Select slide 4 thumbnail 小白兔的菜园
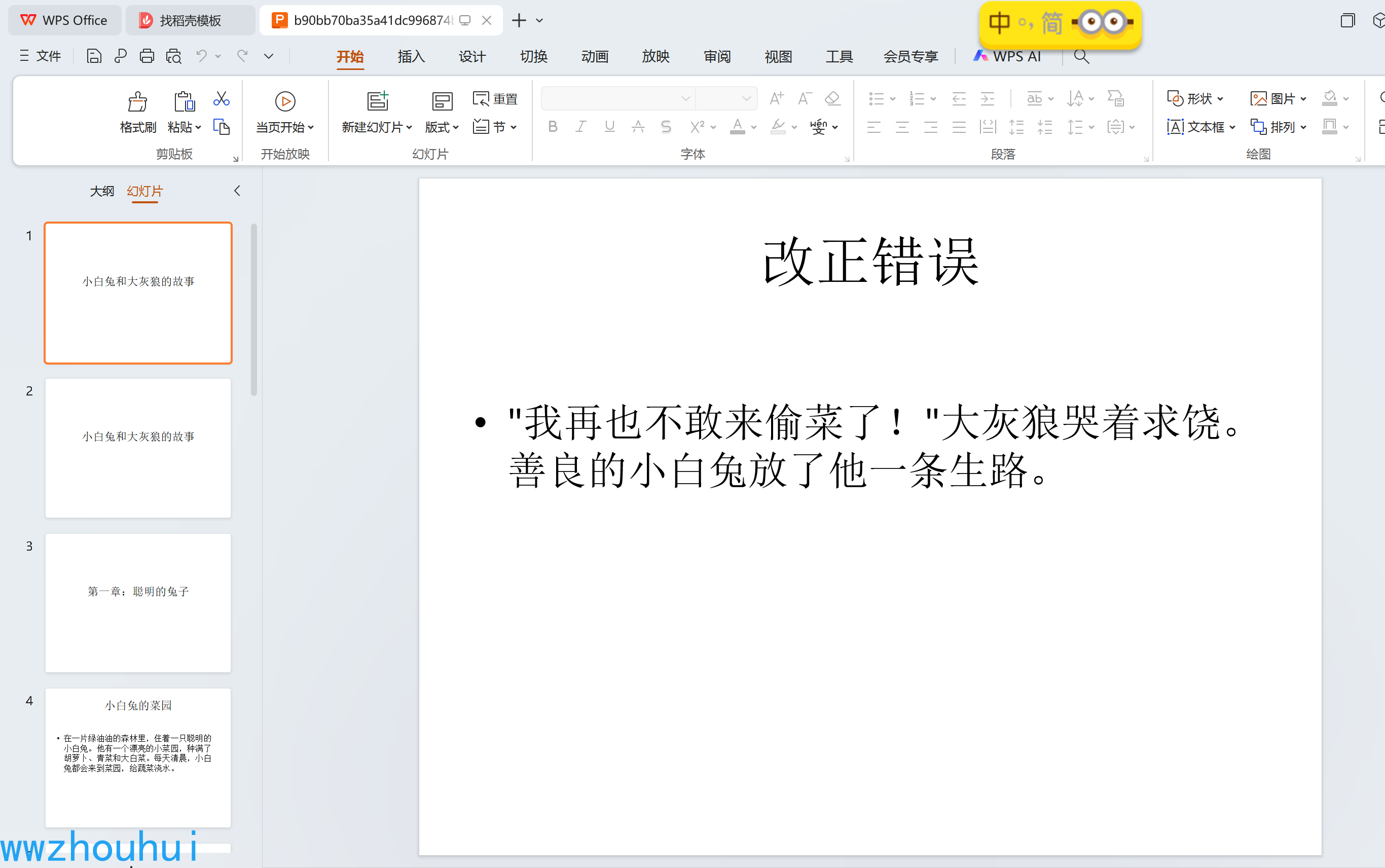The image size is (1385, 868). coord(138,757)
